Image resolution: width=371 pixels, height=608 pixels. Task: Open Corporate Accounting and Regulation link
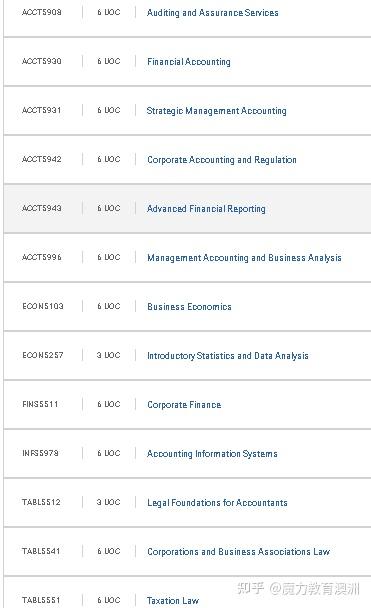tap(222, 160)
